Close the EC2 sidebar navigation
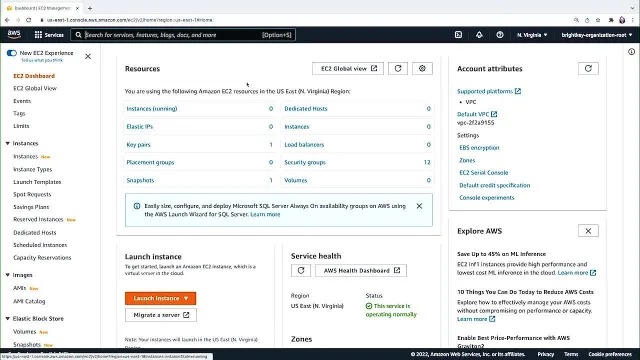The image size is (640, 360). coord(88,56)
